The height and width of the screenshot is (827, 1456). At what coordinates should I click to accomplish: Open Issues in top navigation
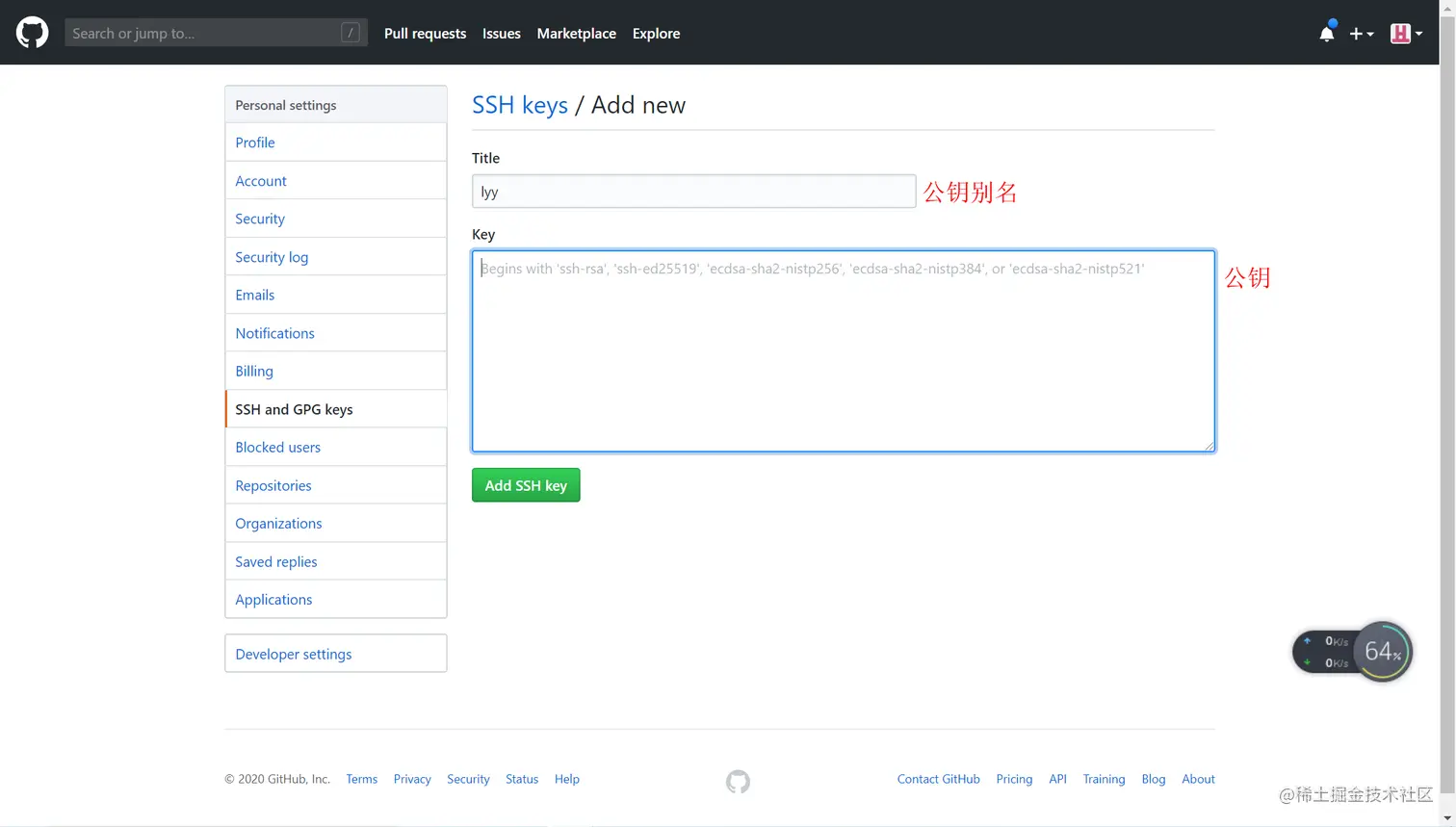coord(501,33)
